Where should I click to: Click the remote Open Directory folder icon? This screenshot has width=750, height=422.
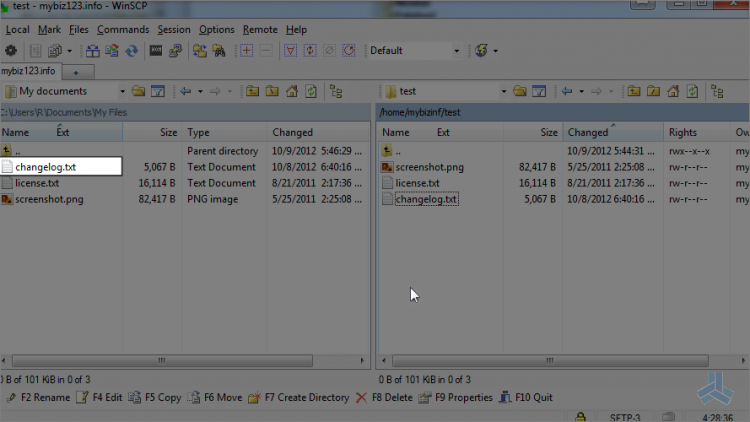pyautogui.click(x=519, y=91)
